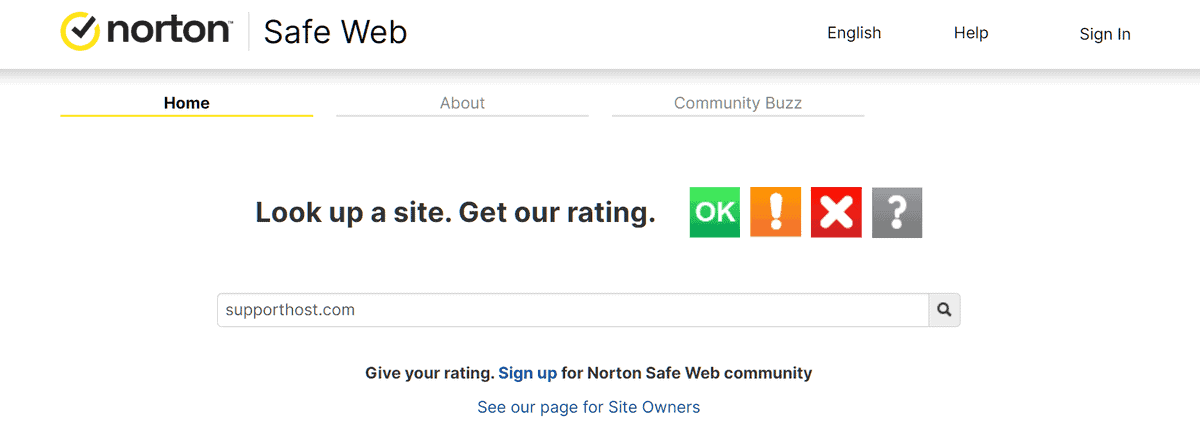This screenshot has height=437, width=1200.
Task: Switch to the Home tab
Action: tap(186, 103)
